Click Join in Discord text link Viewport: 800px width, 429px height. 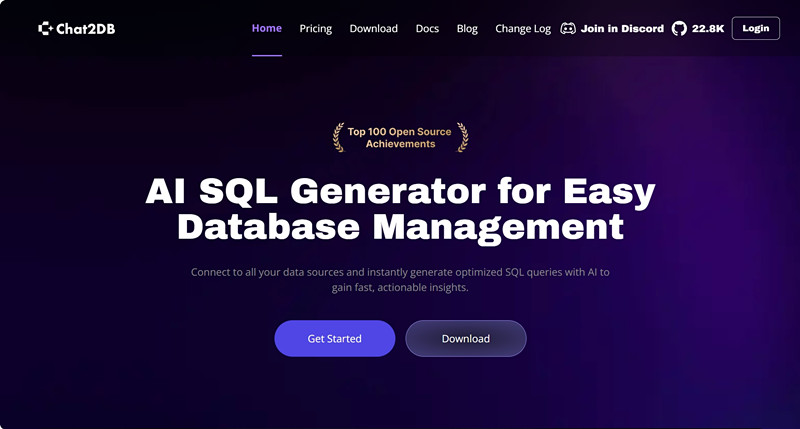coord(622,29)
